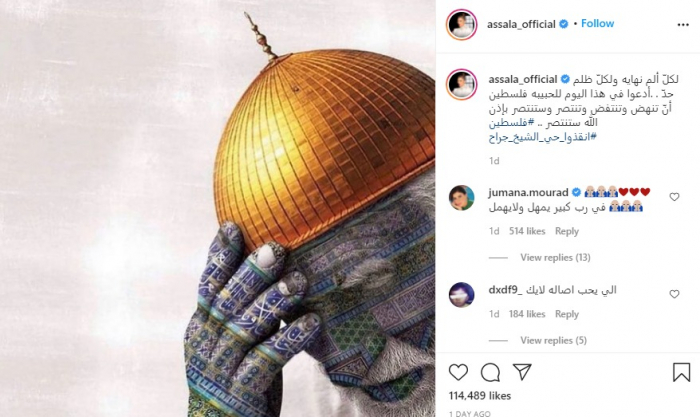Open jumana.mourad's profile avatar

(x=462, y=198)
